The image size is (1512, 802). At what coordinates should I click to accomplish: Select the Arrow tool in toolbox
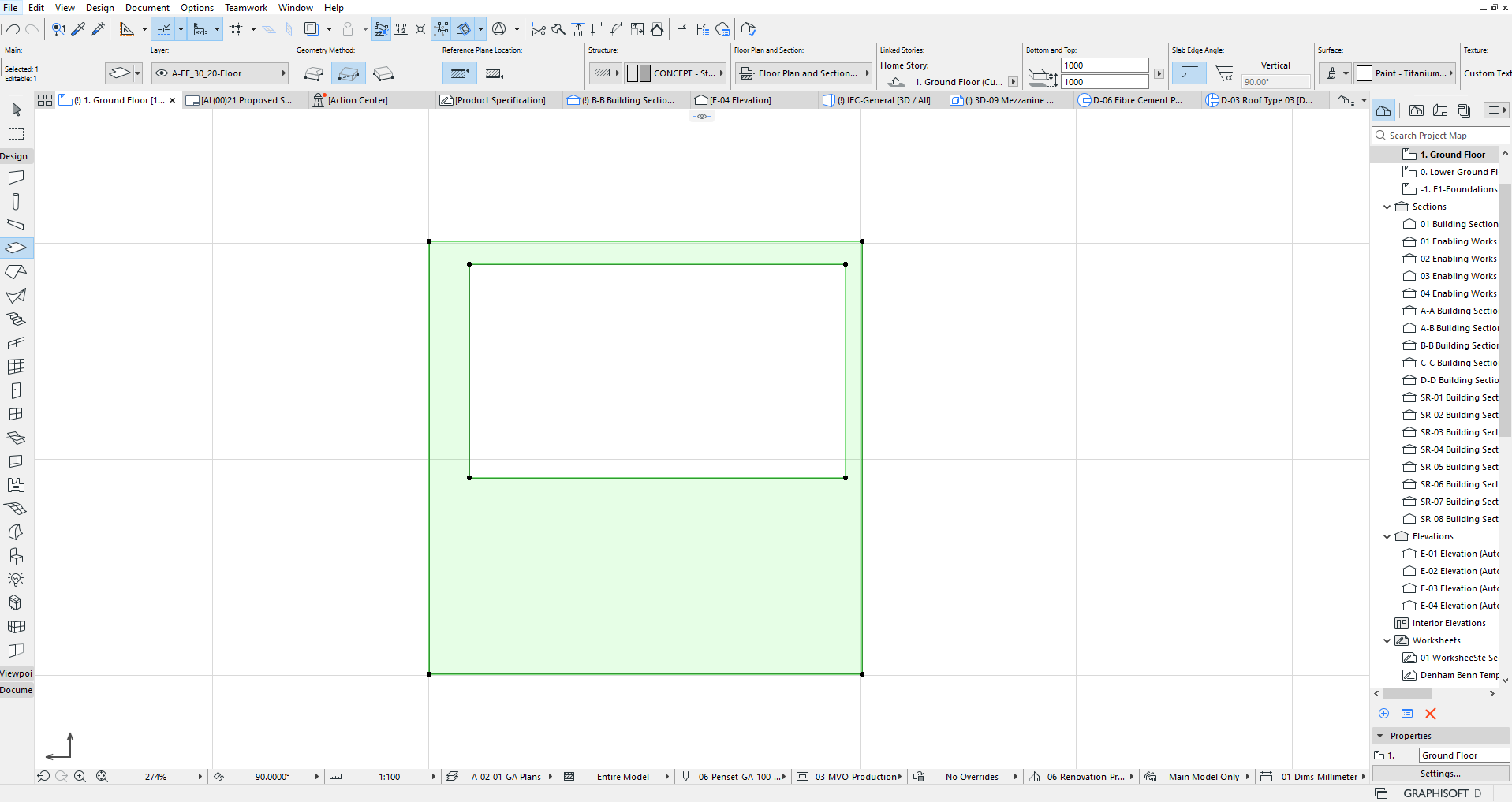17,109
